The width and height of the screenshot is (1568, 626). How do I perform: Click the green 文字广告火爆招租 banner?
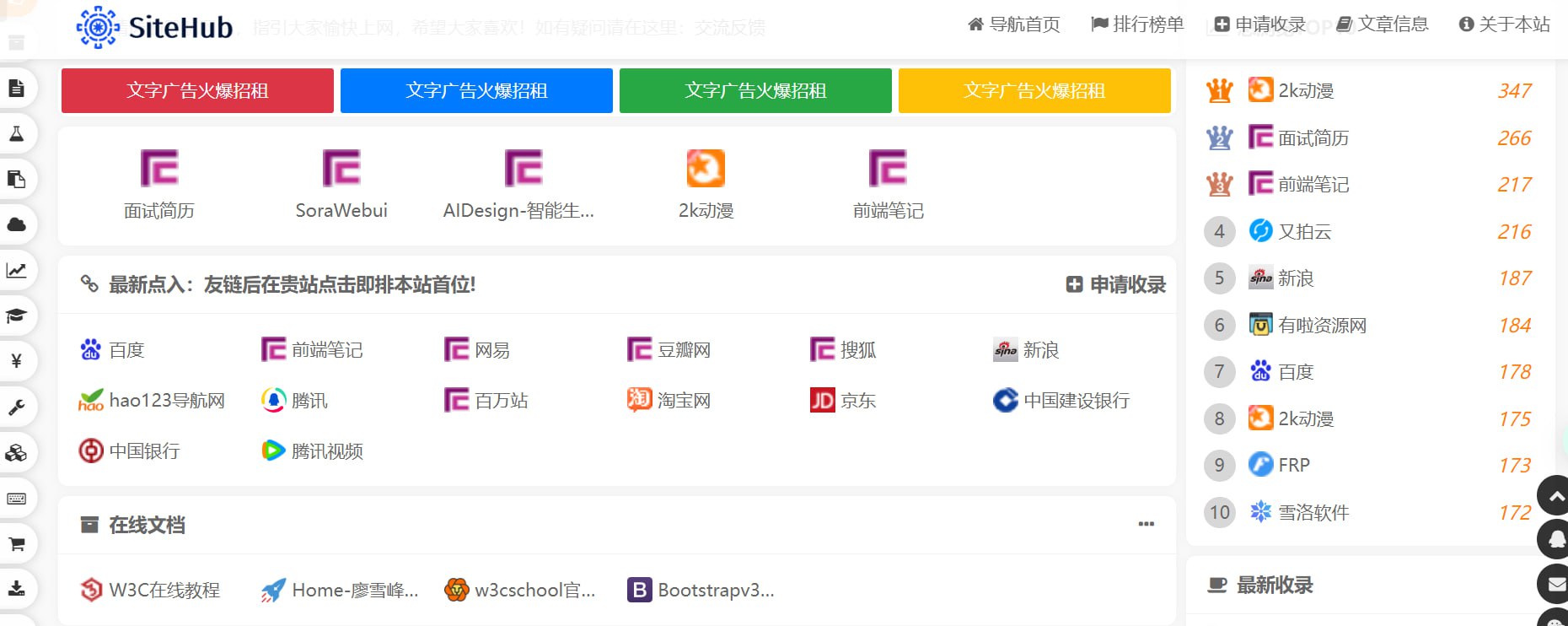[755, 90]
